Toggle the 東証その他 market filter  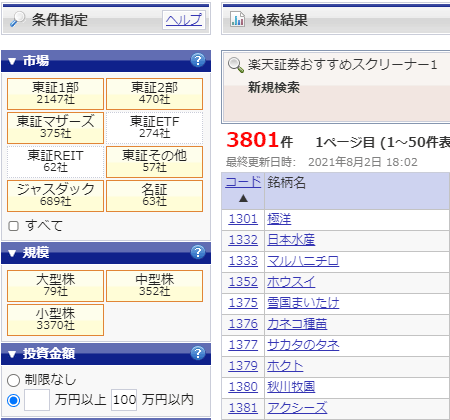[154, 162]
